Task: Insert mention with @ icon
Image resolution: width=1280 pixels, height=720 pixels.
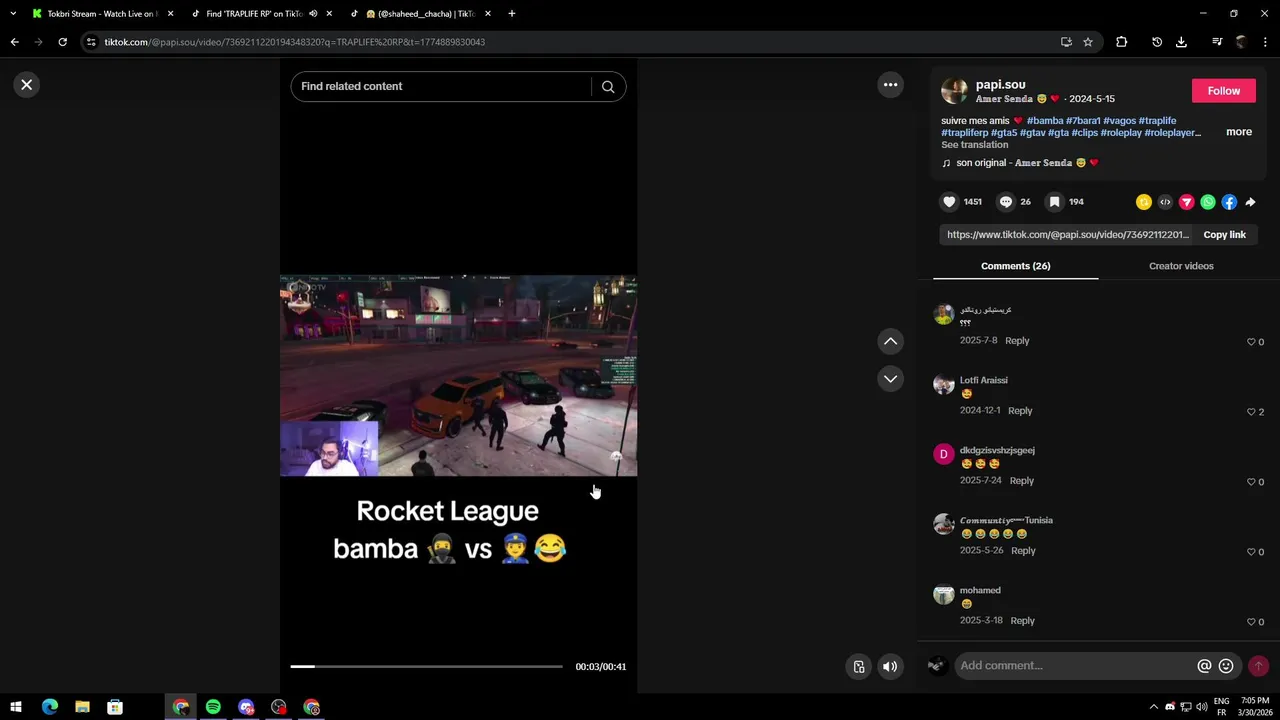Action: pyautogui.click(x=1204, y=666)
